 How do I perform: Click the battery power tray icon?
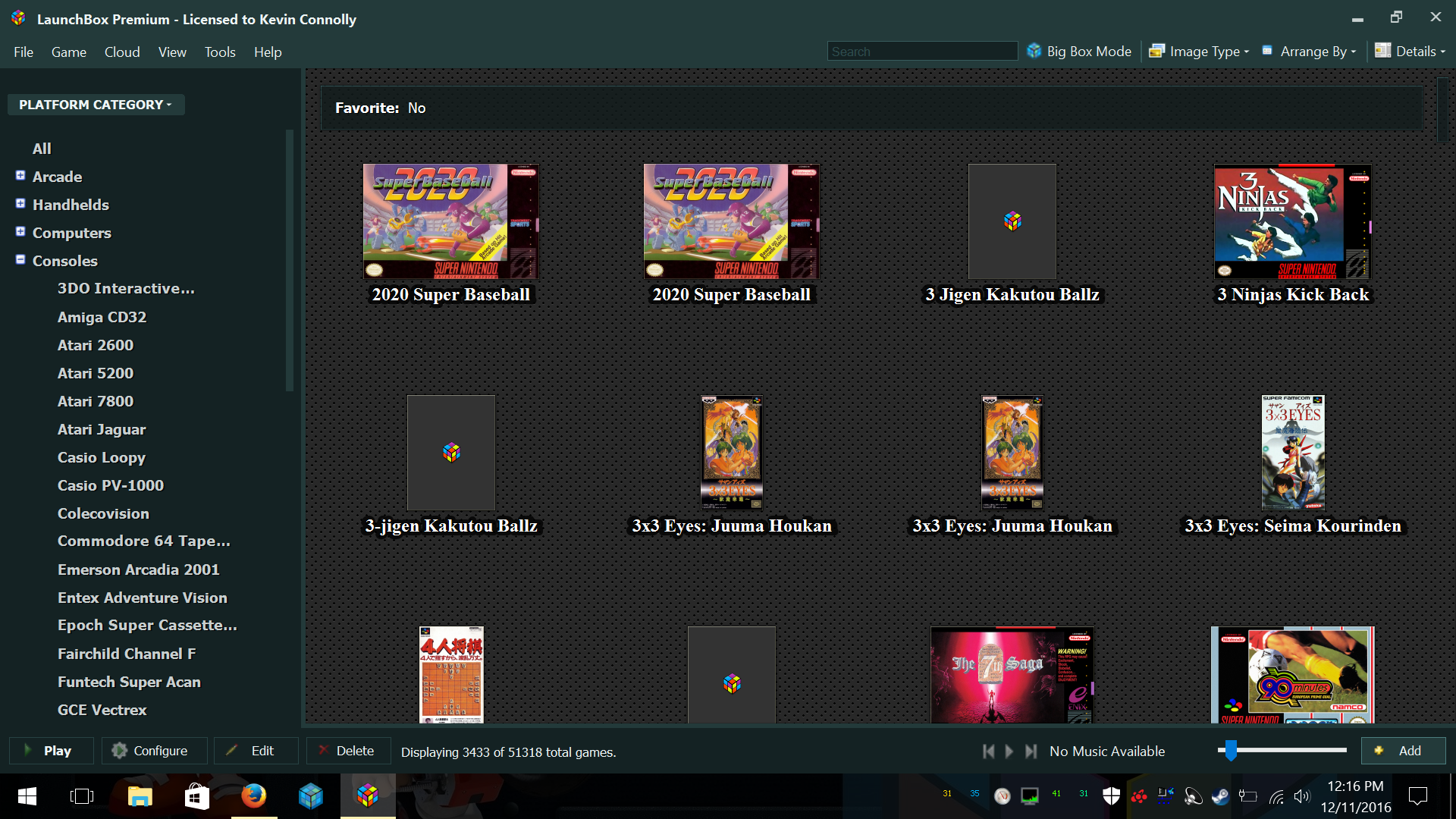click(1247, 796)
